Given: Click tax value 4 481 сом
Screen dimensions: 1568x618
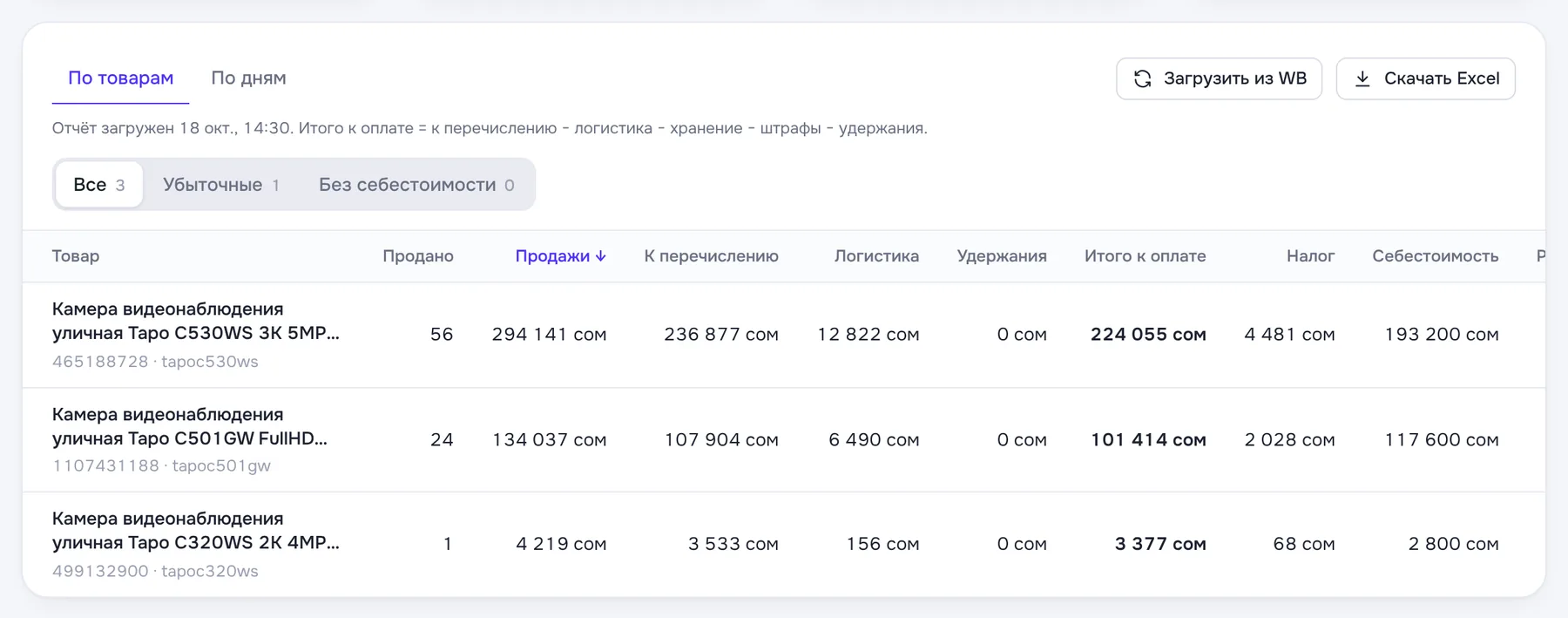Looking at the screenshot, I should point(1289,335).
